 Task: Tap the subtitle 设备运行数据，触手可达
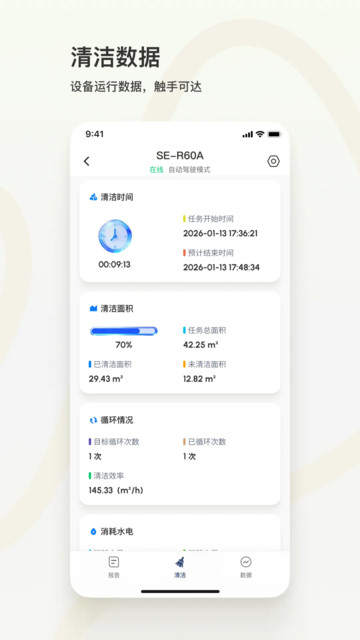(136, 87)
